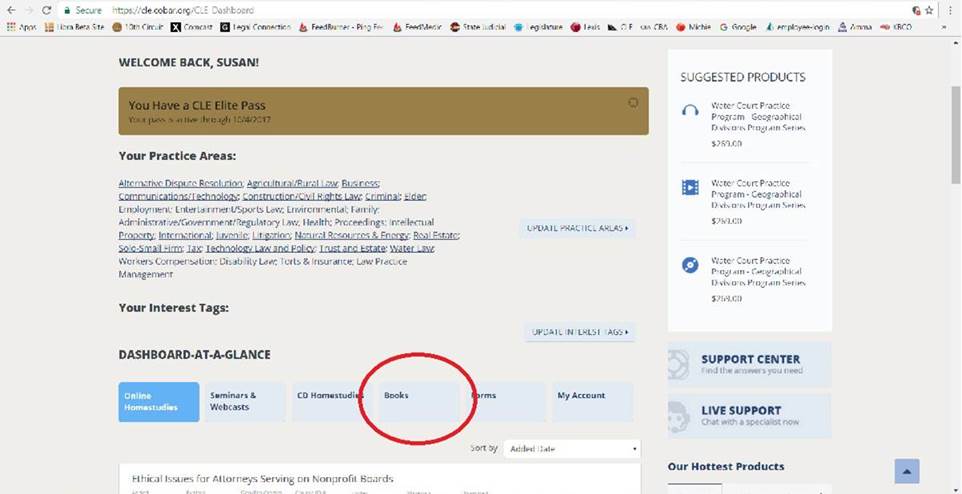This screenshot has height=494, width=962.
Task: Open Communications/Technology practice area link
Action: [179, 196]
